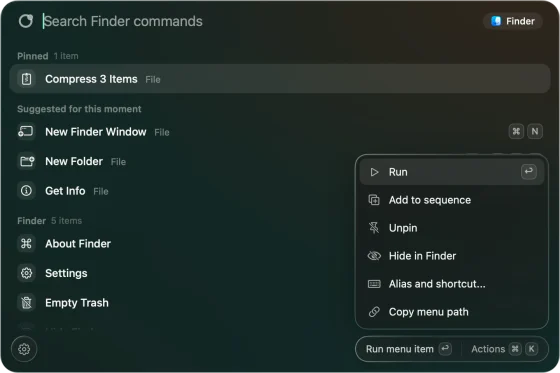Click the Run play triangle icon
The image size is (560, 373).
click(x=374, y=172)
